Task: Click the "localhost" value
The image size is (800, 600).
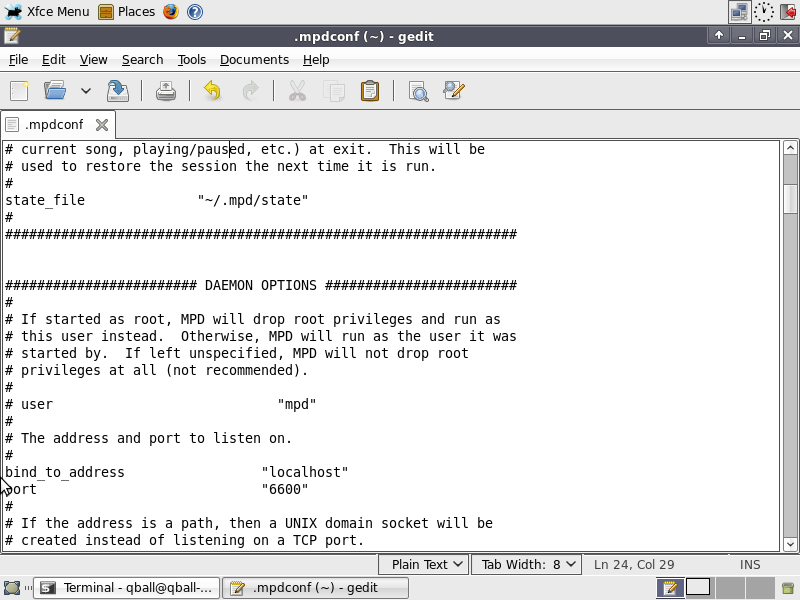Action: [x=305, y=472]
